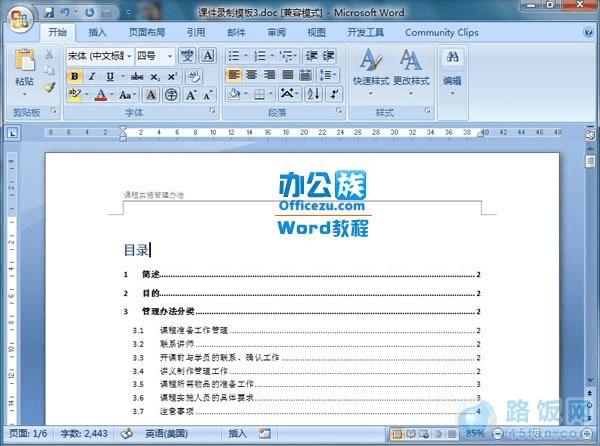This screenshot has width=600, height=446.
Task: Open 审阅 review tab
Action: point(276,33)
